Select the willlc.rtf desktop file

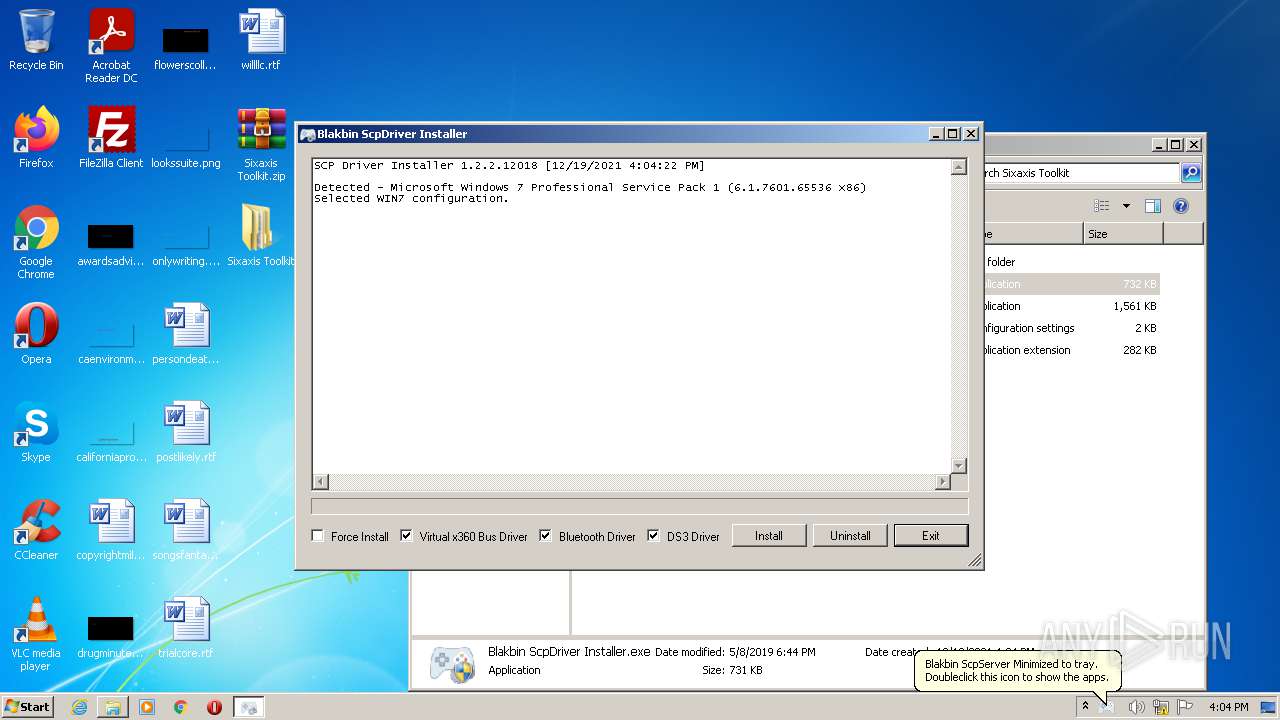(261, 40)
